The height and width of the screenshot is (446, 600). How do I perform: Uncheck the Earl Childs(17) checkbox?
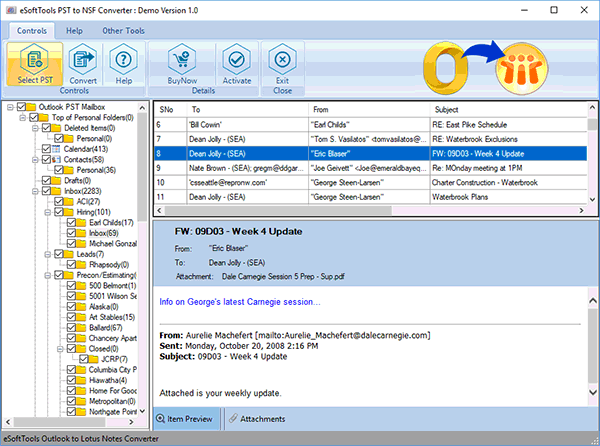pyautogui.click(x=71, y=223)
